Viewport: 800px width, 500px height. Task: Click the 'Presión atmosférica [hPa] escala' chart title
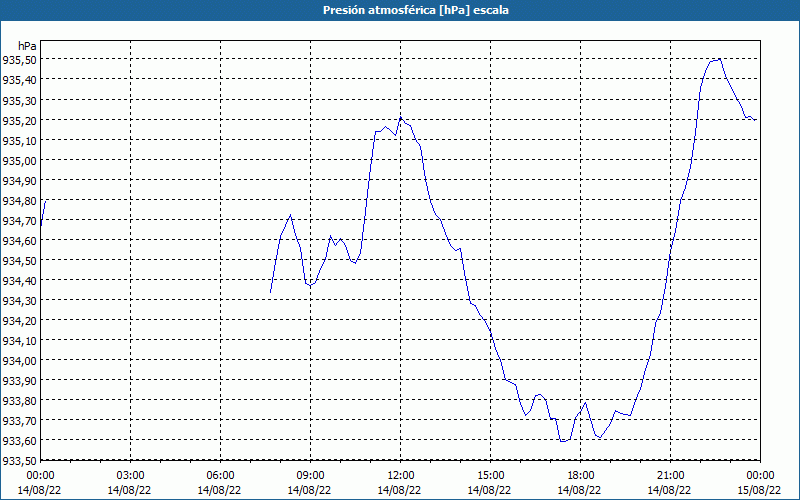[x=416, y=10]
